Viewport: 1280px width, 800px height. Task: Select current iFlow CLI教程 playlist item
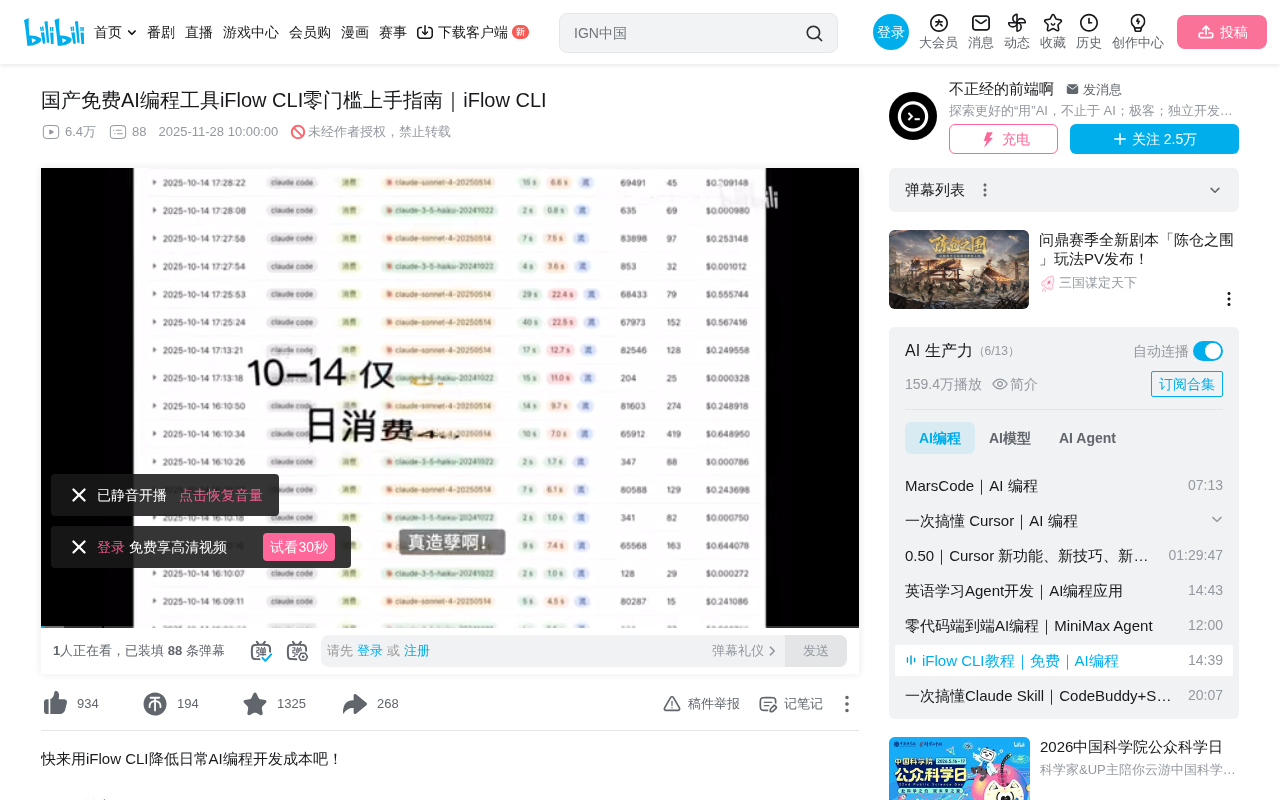click(1064, 660)
